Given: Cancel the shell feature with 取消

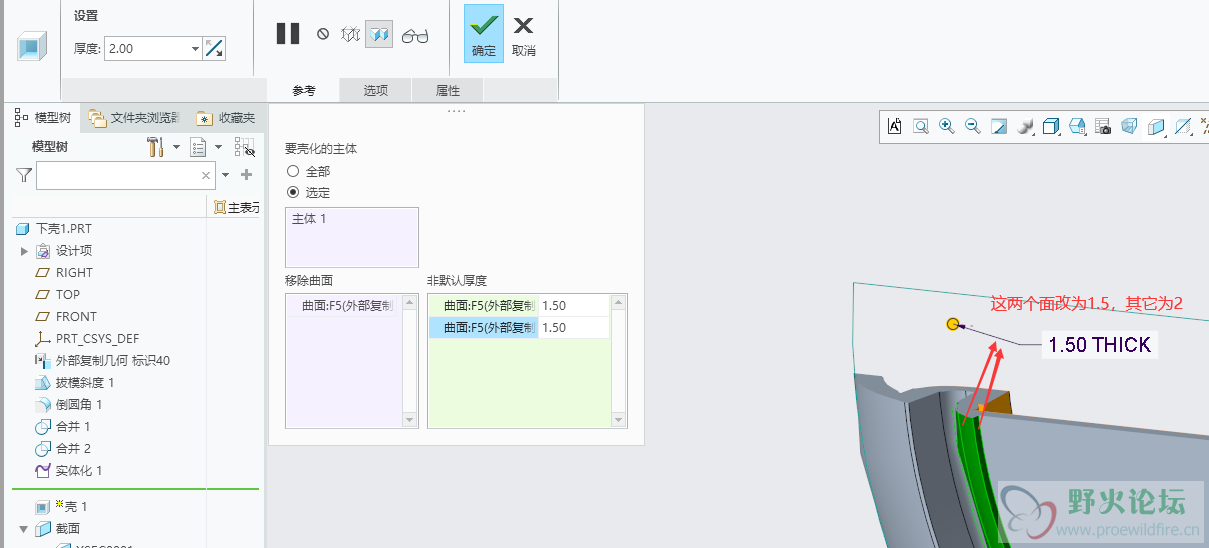Looking at the screenshot, I should [x=524, y=34].
